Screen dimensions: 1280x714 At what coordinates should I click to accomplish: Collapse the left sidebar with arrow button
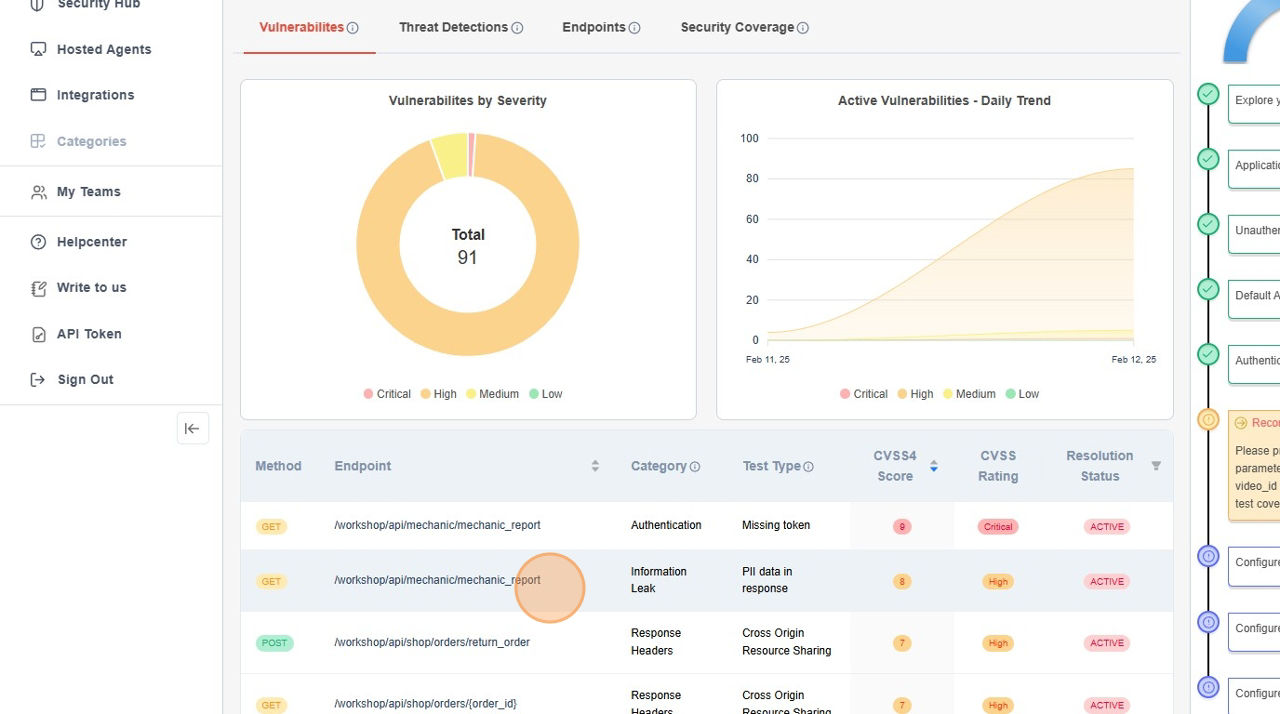193,428
